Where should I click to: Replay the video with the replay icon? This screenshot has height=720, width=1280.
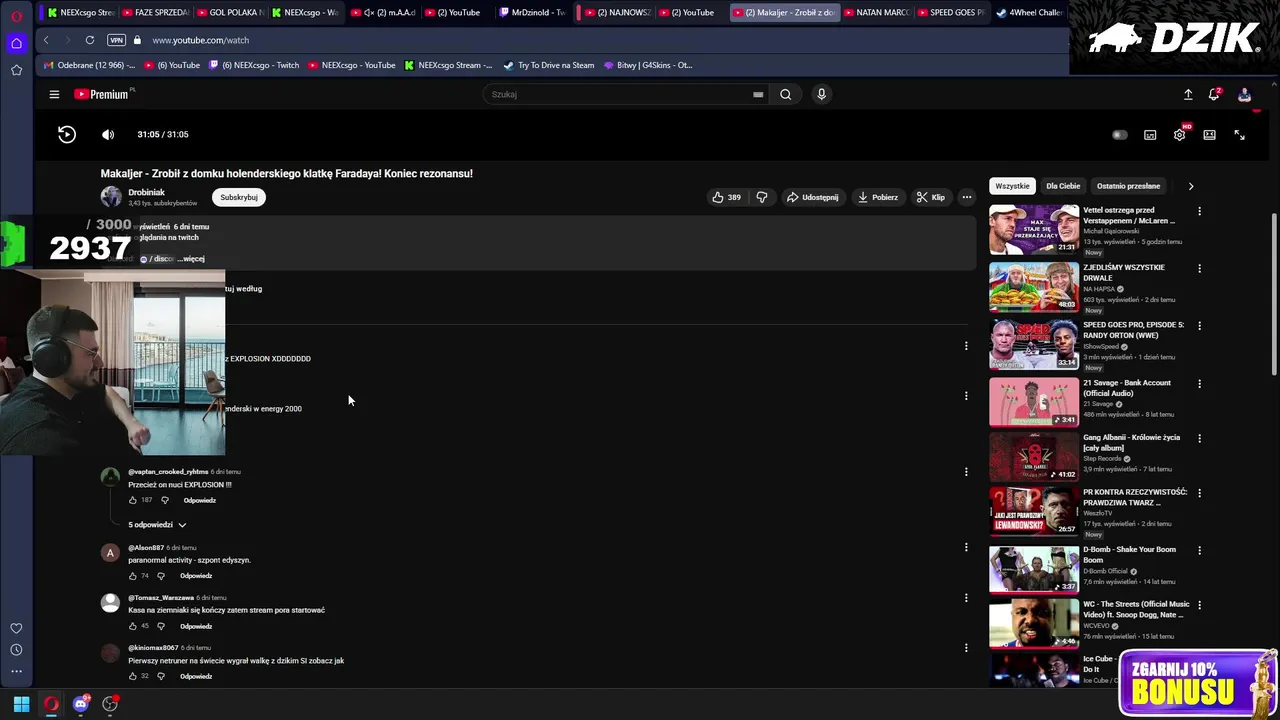pyautogui.click(x=66, y=134)
